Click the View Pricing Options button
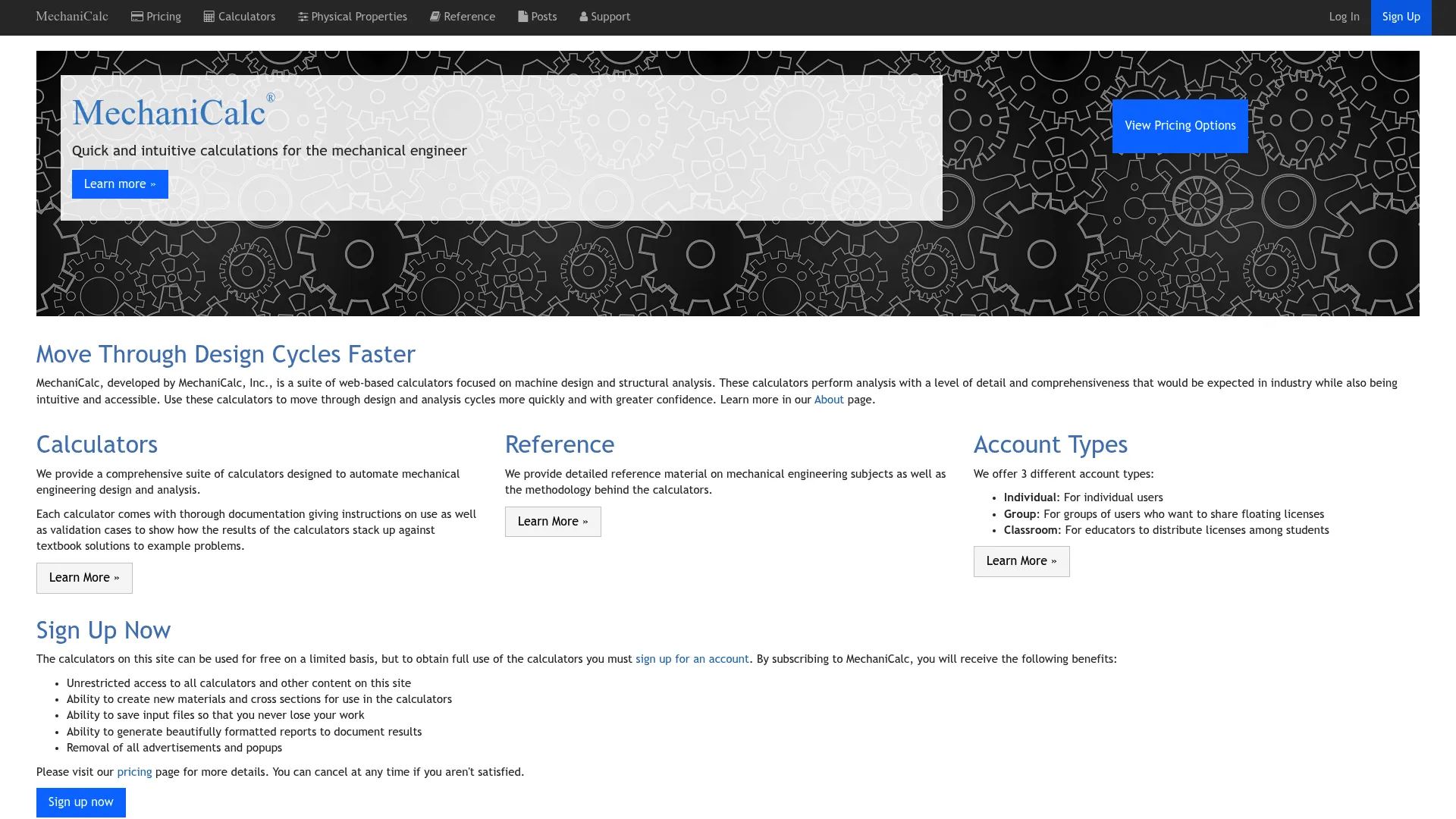 point(1180,126)
